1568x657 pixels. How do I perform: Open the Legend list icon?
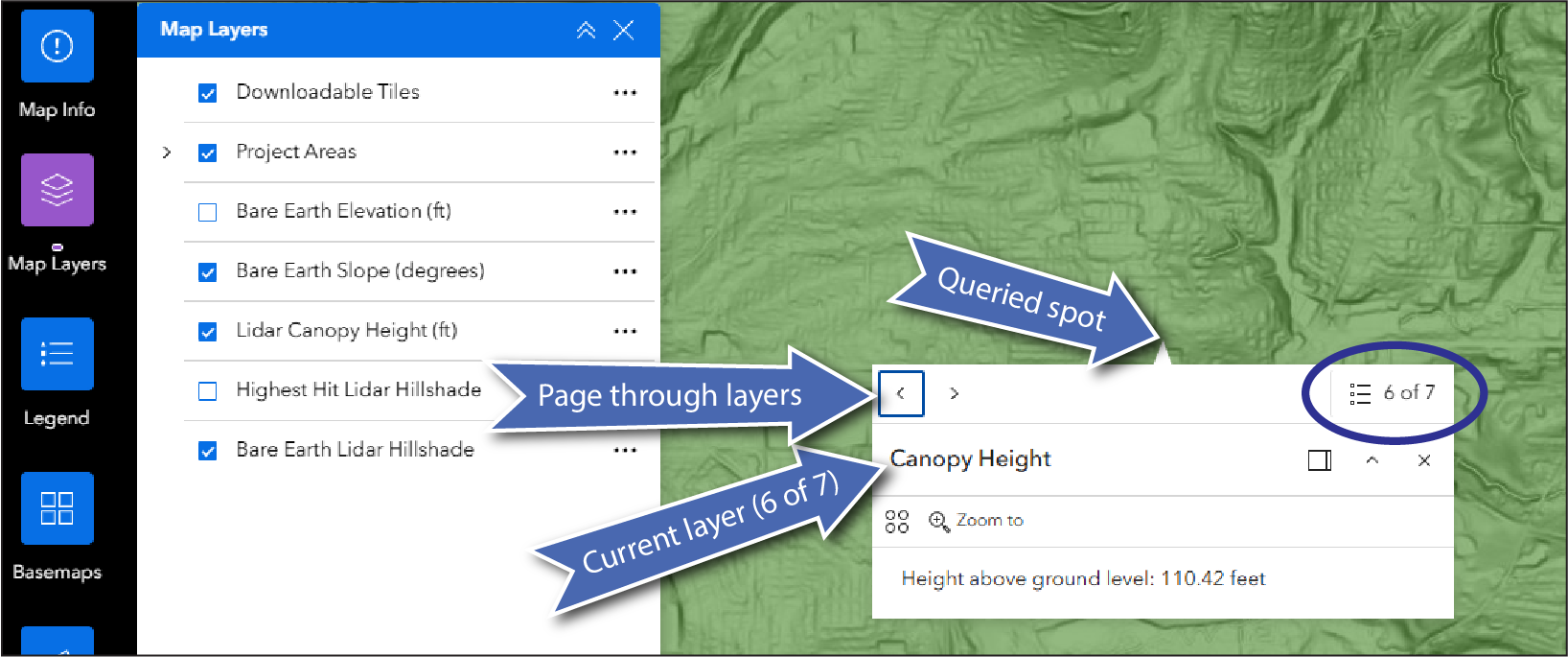[x=58, y=354]
